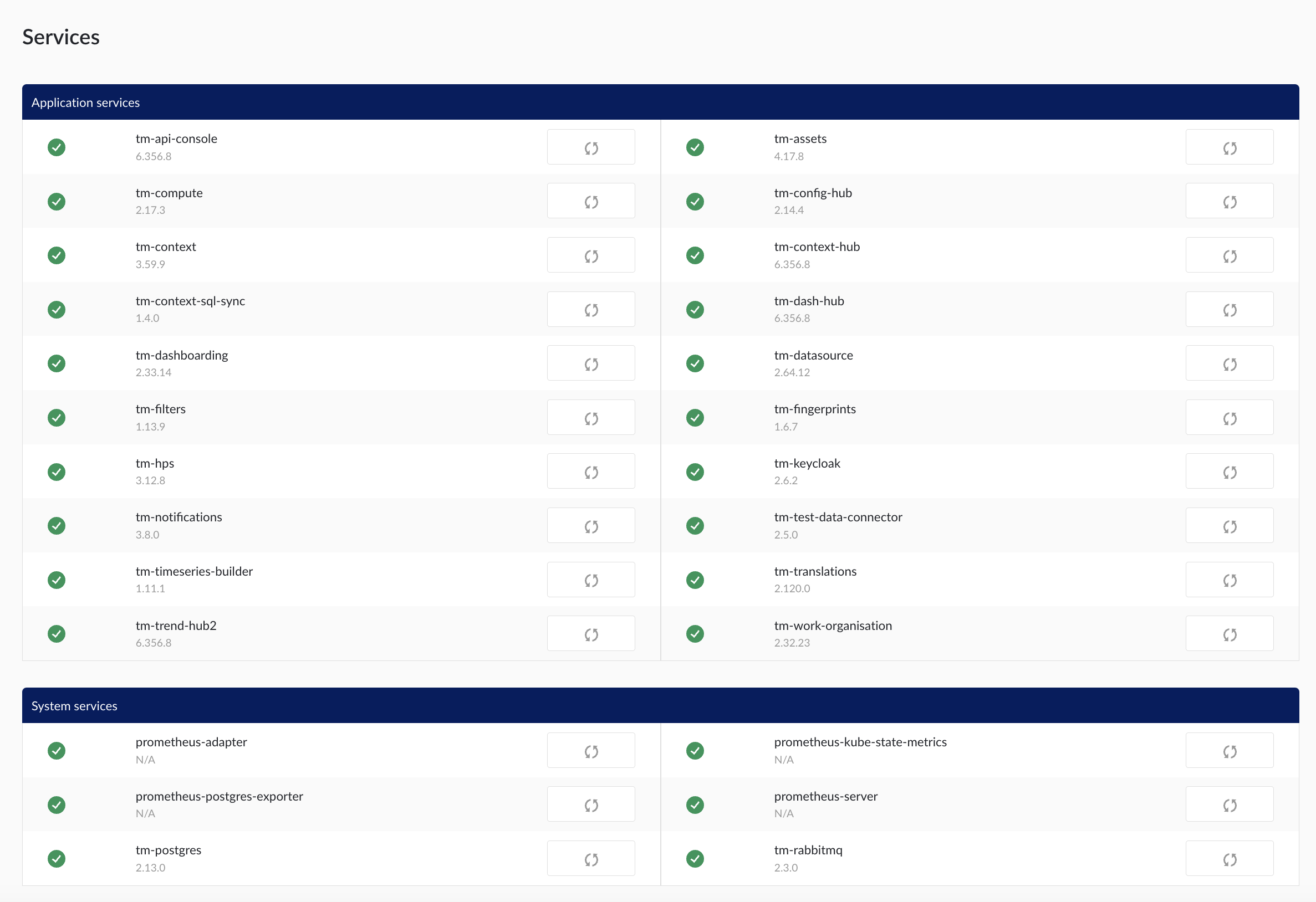The height and width of the screenshot is (902, 1316).
Task: Restart the tm-postgres service
Action: [x=590, y=858]
